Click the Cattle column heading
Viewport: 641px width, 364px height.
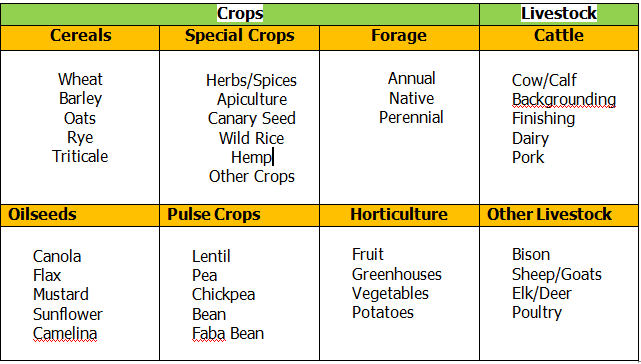(x=559, y=36)
